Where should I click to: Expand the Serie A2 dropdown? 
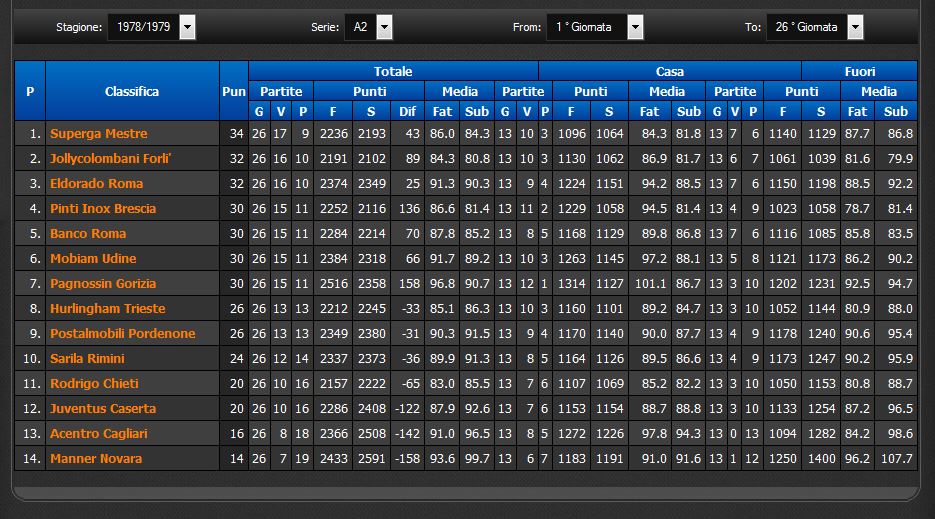(384, 28)
